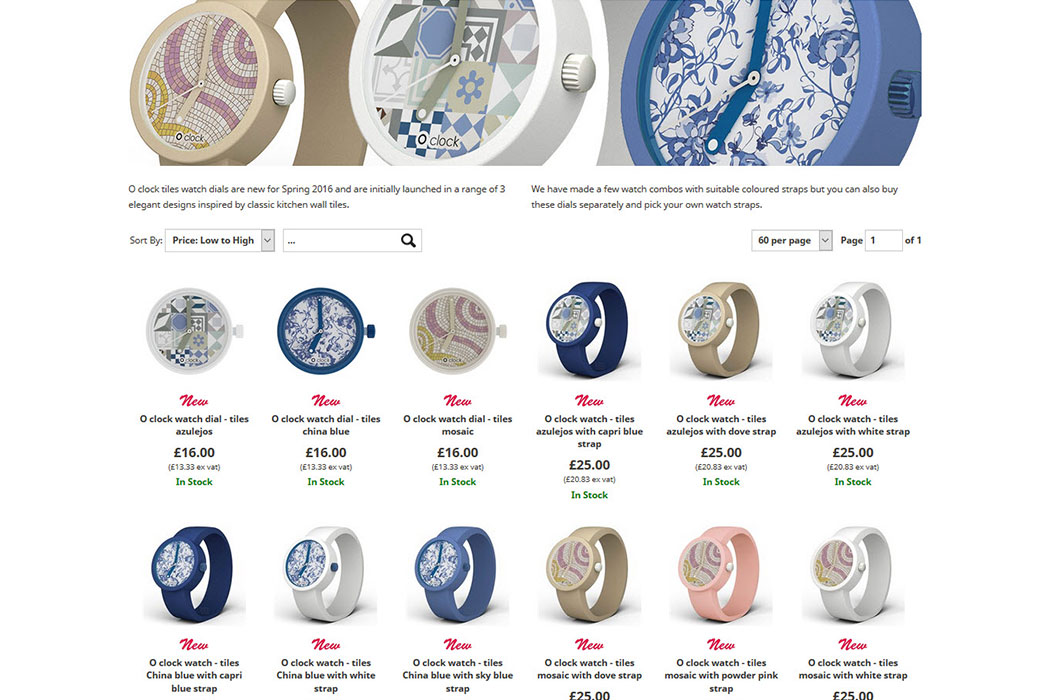Screen dimensions: 1050x700
Task: Click the page number input field
Action: point(883,240)
